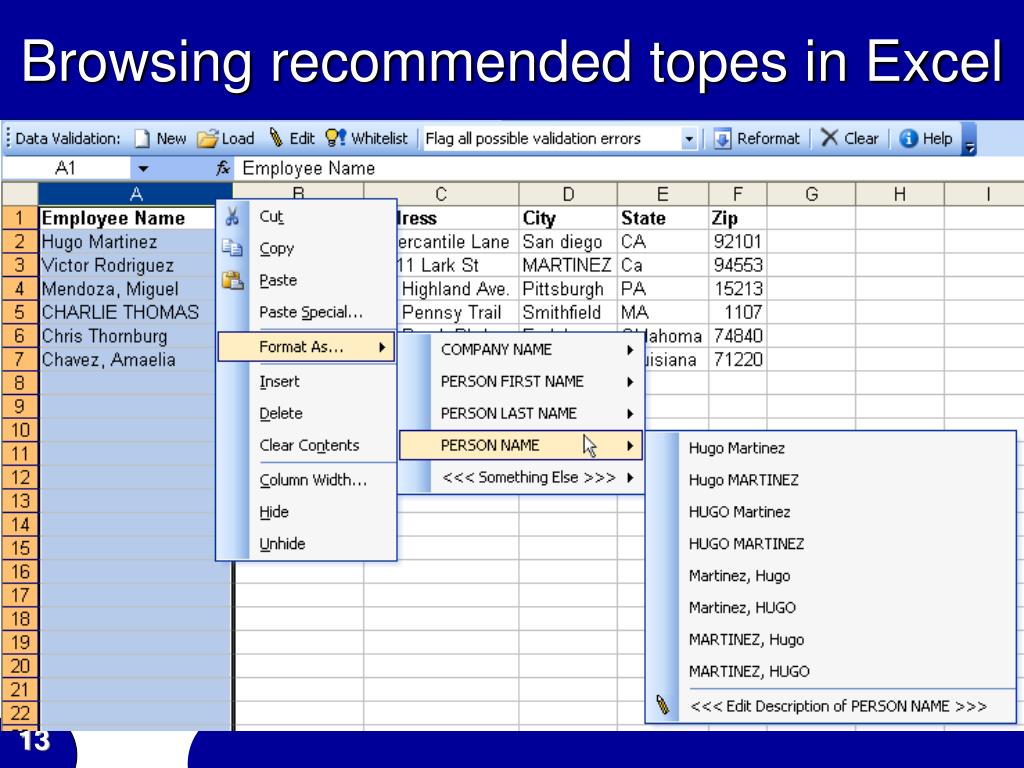This screenshot has height=768, width=1024.
Task: Open the Name Box dropdown arrow
Action: point(142,169)
